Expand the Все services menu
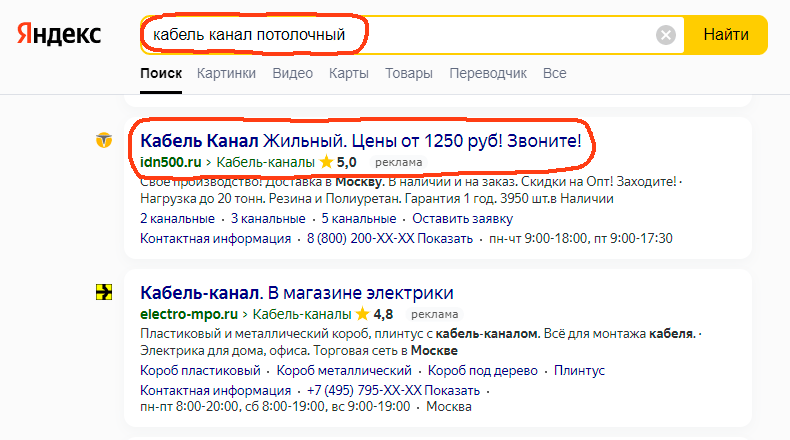Image resolution: width=790 pixels, height=440 pixels. point(554,73)
